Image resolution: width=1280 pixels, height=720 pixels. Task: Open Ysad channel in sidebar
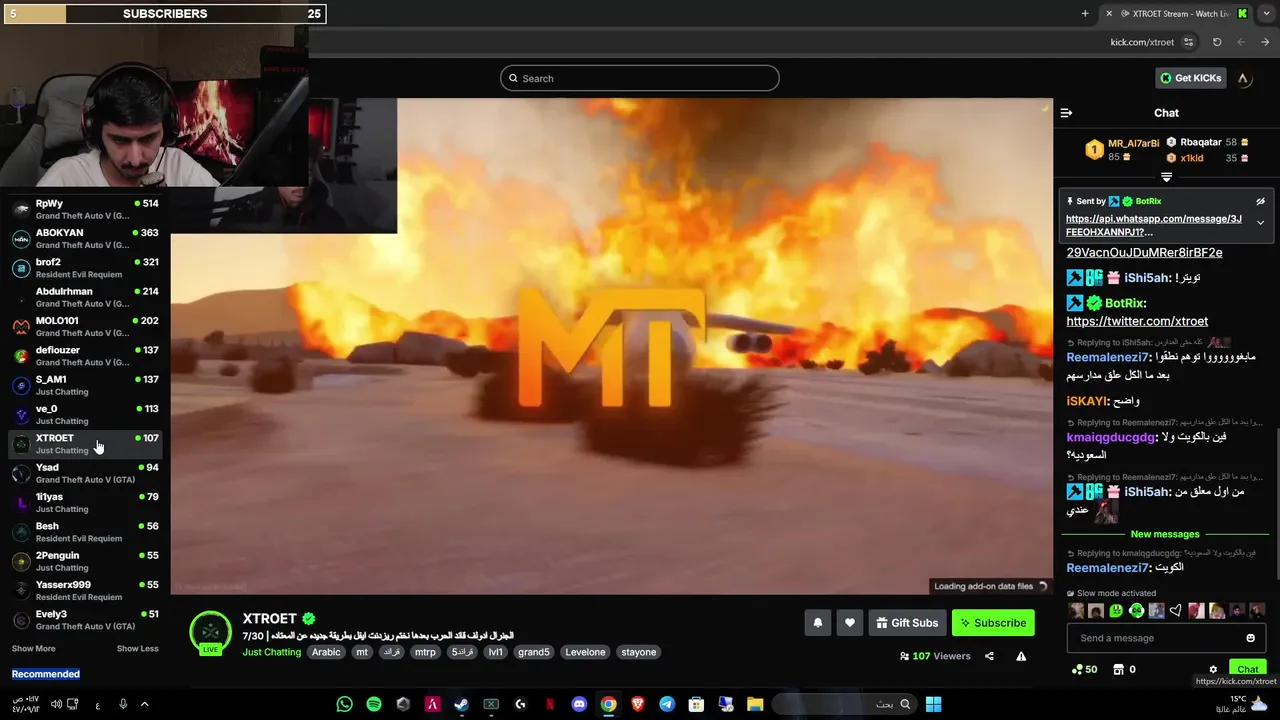click(85, 473)
